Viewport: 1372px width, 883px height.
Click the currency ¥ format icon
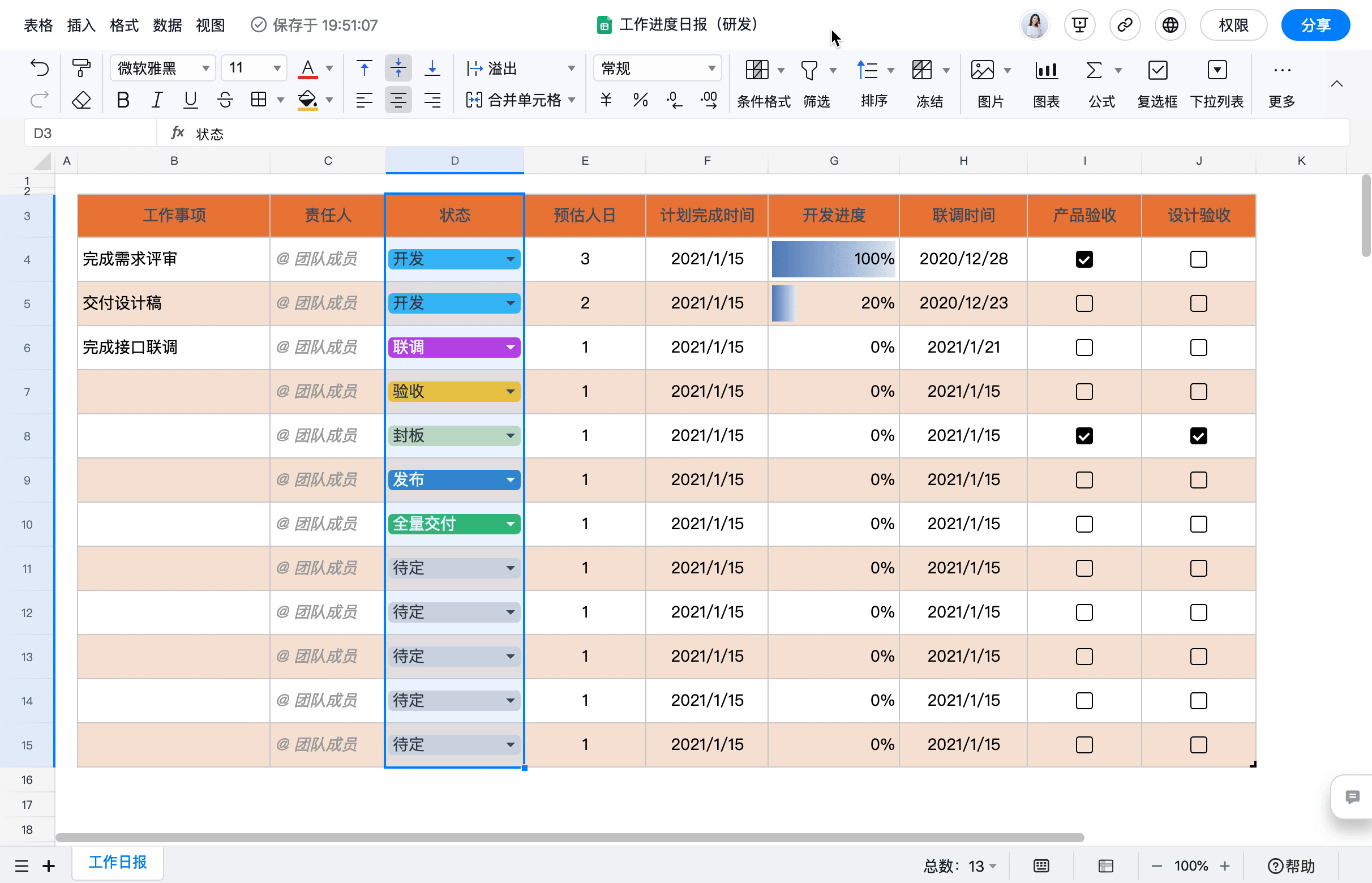pyautogui.click(x=606, y=100)
